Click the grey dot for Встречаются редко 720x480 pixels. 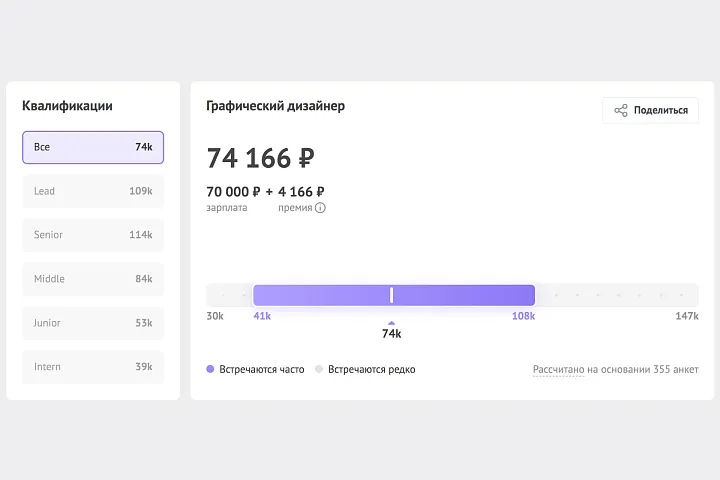coord(319,369)
